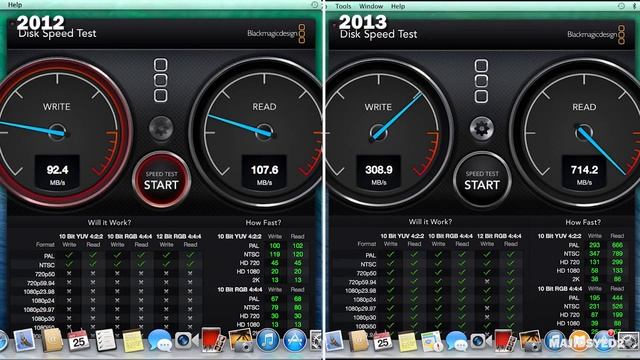This screenshot has width=640, height=360.
Task: Click the 714.2 MB/s read reading
Action: pos(584,174)
